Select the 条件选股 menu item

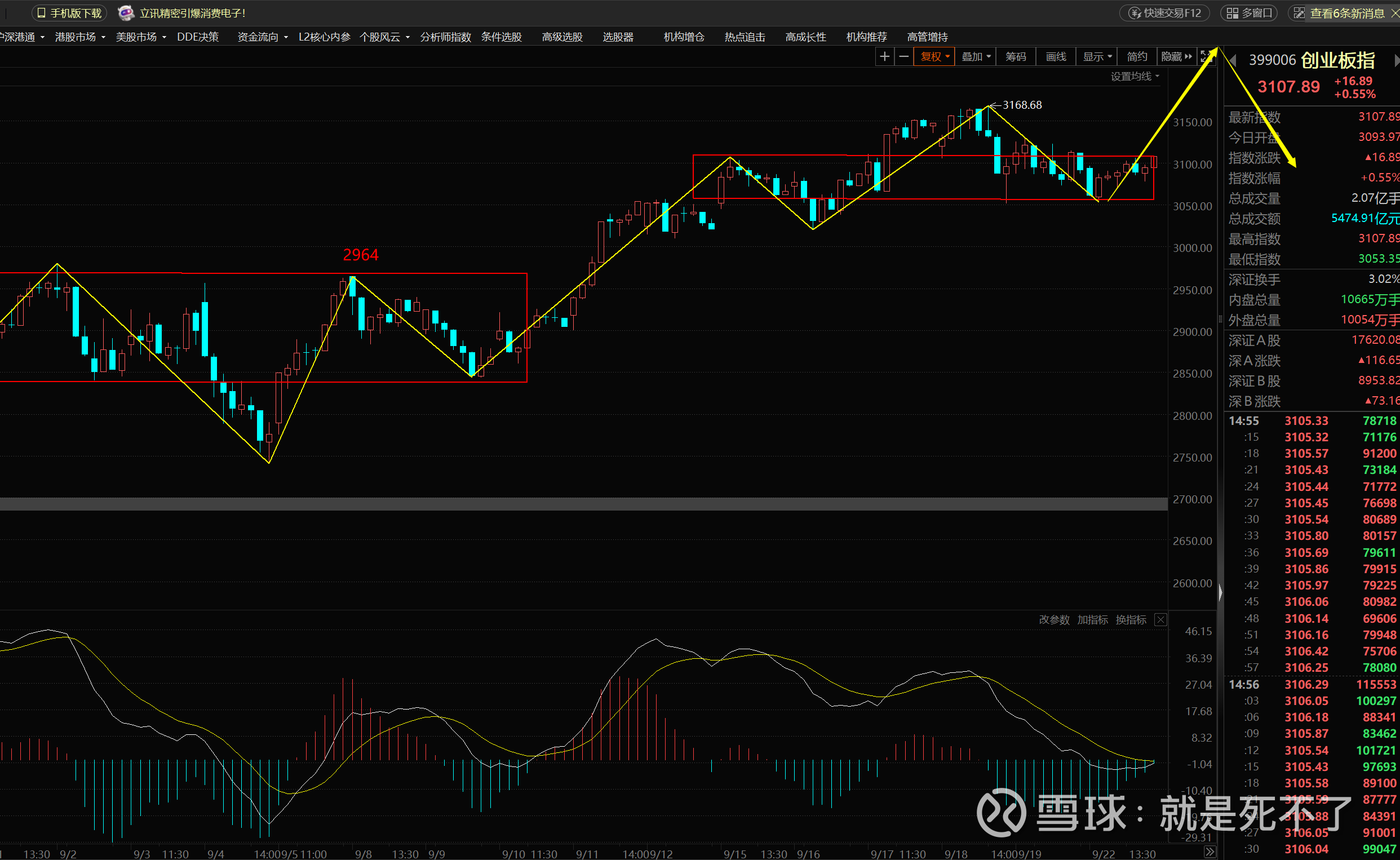pos(501,37)
